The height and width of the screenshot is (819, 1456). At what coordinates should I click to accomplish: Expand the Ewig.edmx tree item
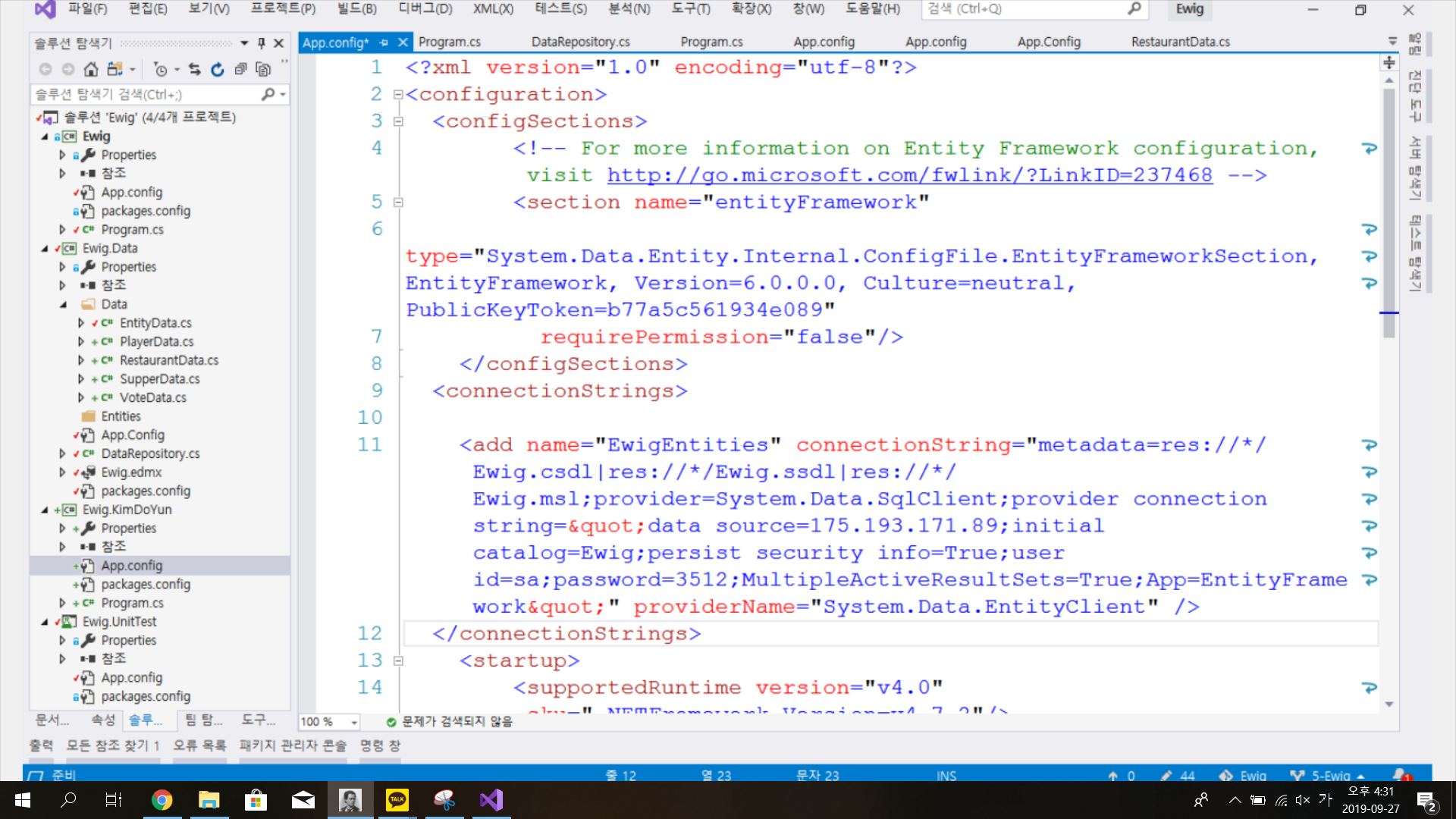63,472
